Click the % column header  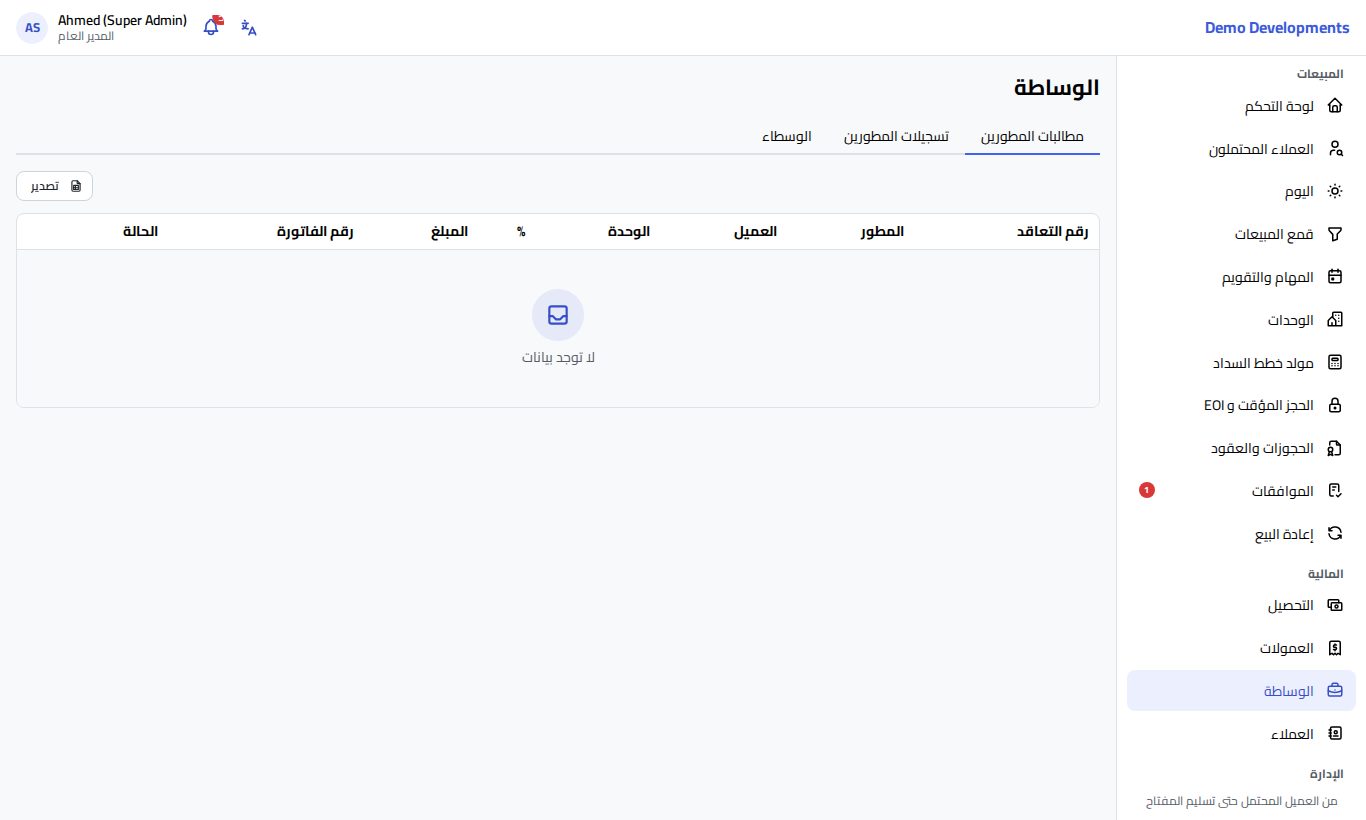tap(521, 232)
